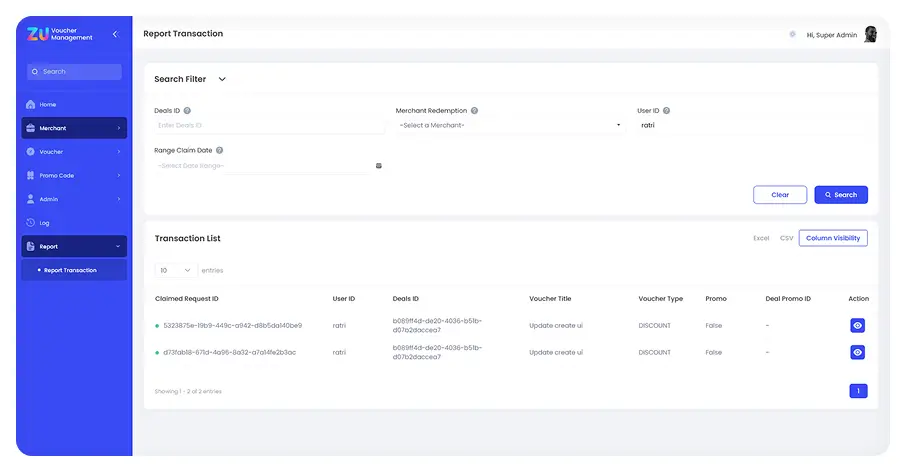Click the Enter Deals ID input field
Image resolution: width=906 pixels, height=472 pixels.
click(268, 126)
